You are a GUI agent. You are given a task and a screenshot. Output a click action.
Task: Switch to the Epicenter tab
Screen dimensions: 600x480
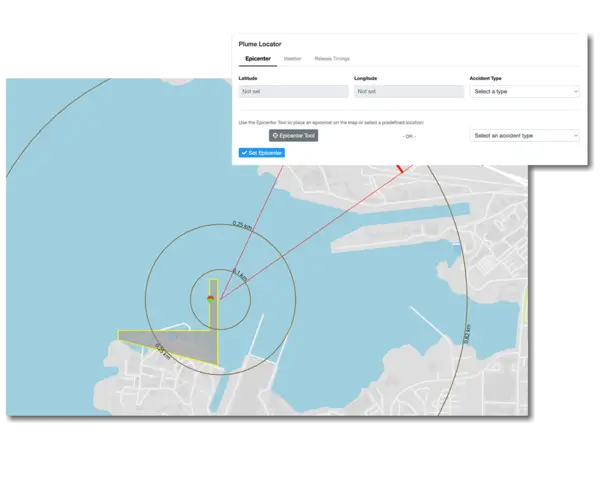[258, 59]
